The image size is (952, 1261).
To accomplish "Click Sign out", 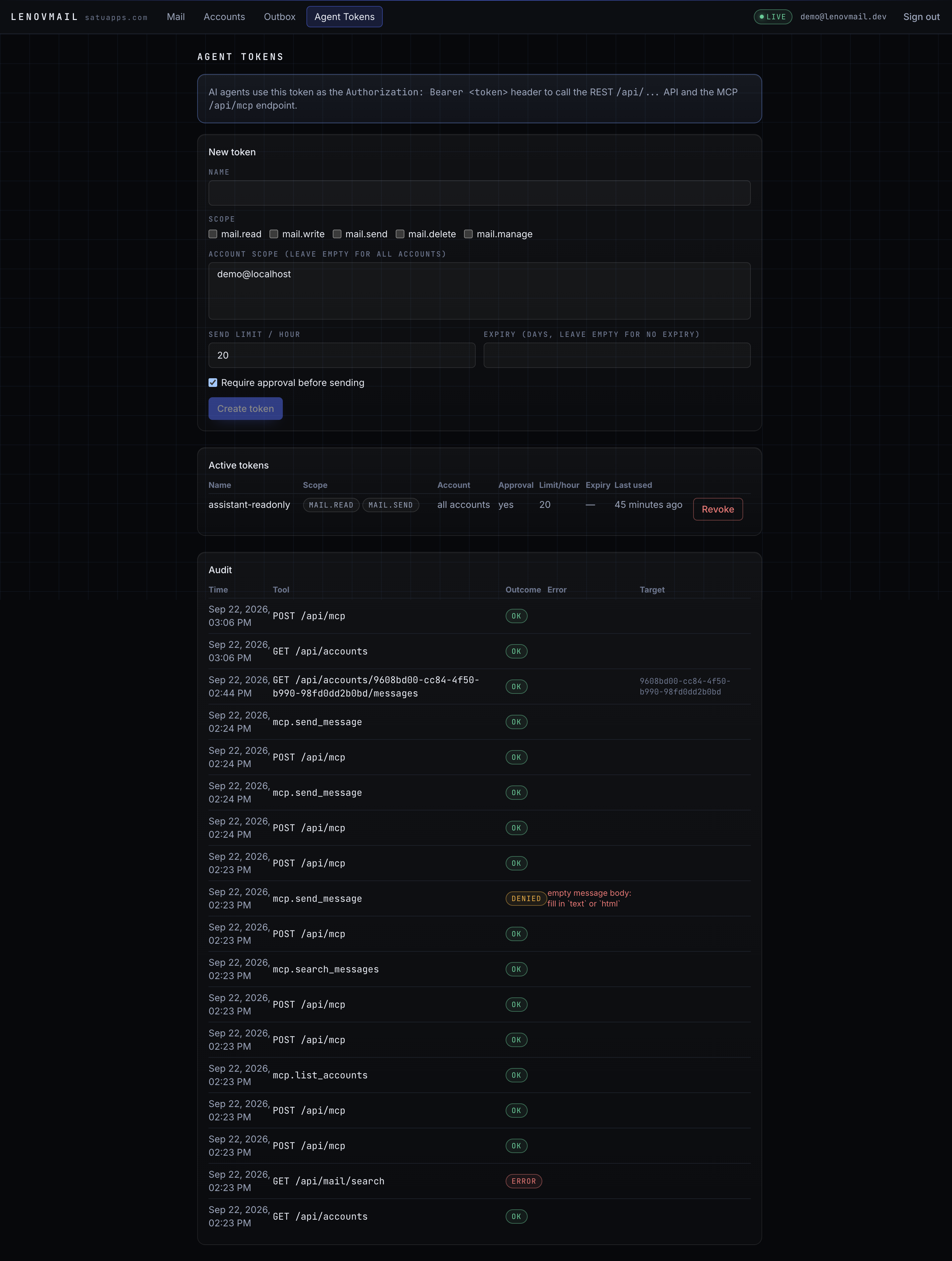I will [x=921, y=17].
